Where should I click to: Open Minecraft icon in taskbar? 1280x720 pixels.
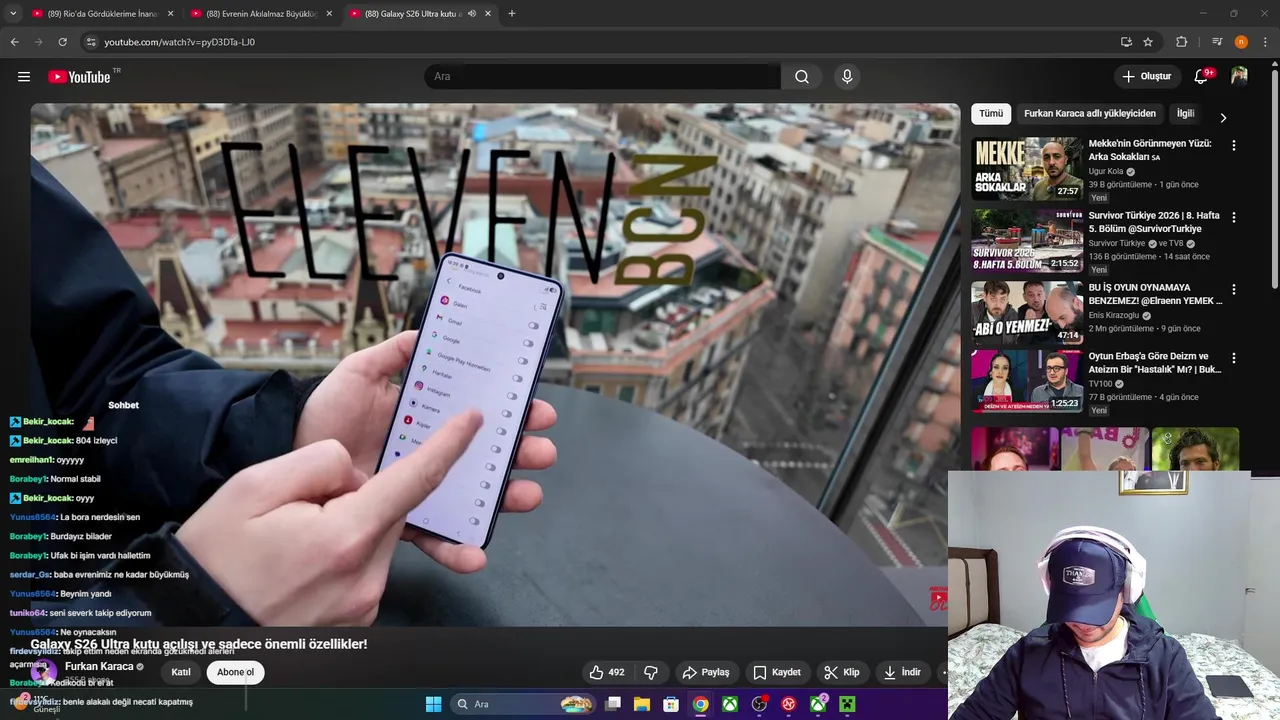847,704
